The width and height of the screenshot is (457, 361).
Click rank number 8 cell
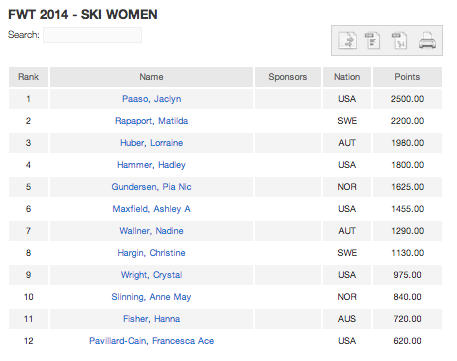click(28, 253)
